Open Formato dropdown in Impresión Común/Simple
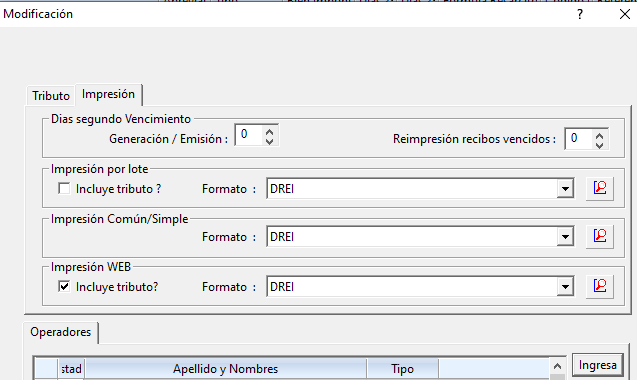637x380 pixels. (x=565, y=237)
